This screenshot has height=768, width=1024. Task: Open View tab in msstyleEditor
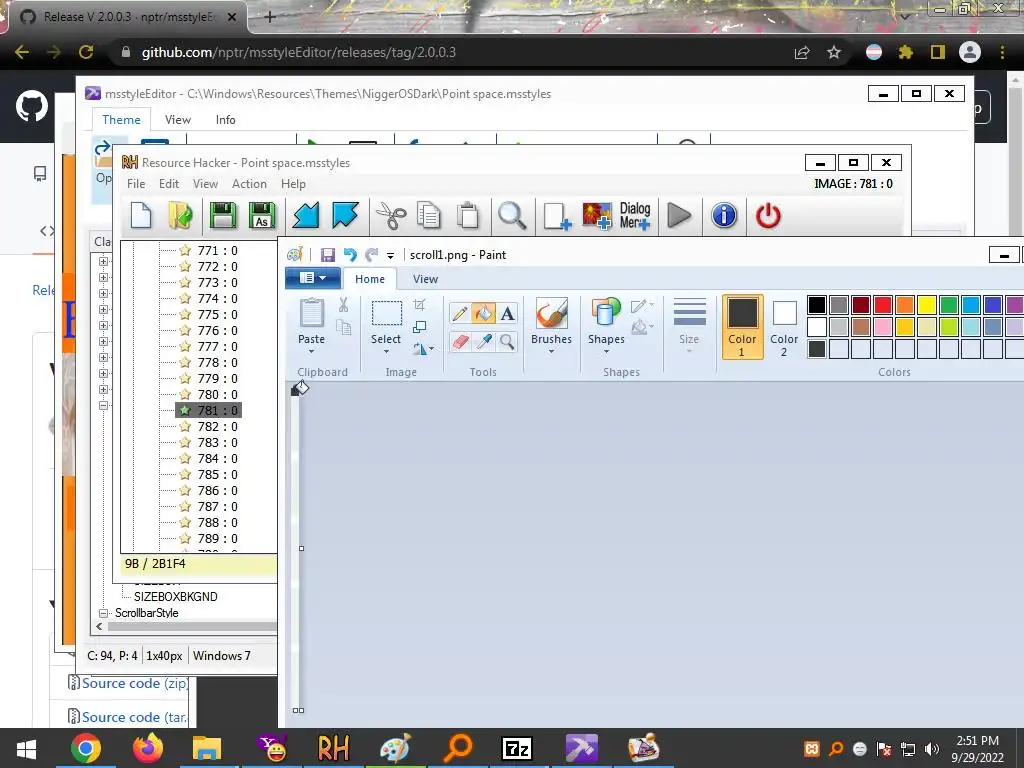(x=178, y=120)
